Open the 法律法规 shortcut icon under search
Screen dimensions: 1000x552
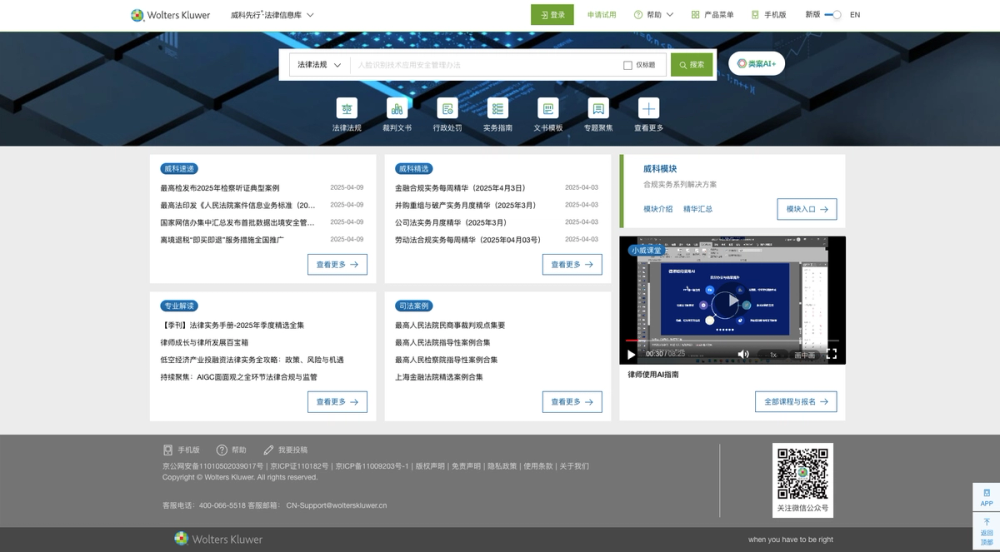(346, 108)
